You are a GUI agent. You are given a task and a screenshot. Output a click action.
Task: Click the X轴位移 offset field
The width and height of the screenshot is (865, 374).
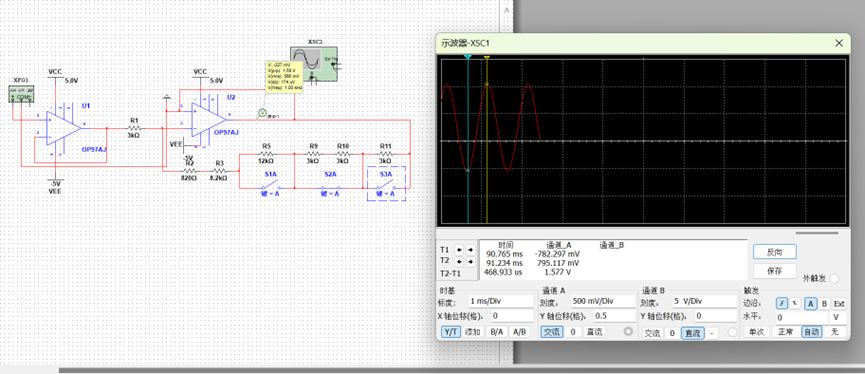(x=511, y=316)
